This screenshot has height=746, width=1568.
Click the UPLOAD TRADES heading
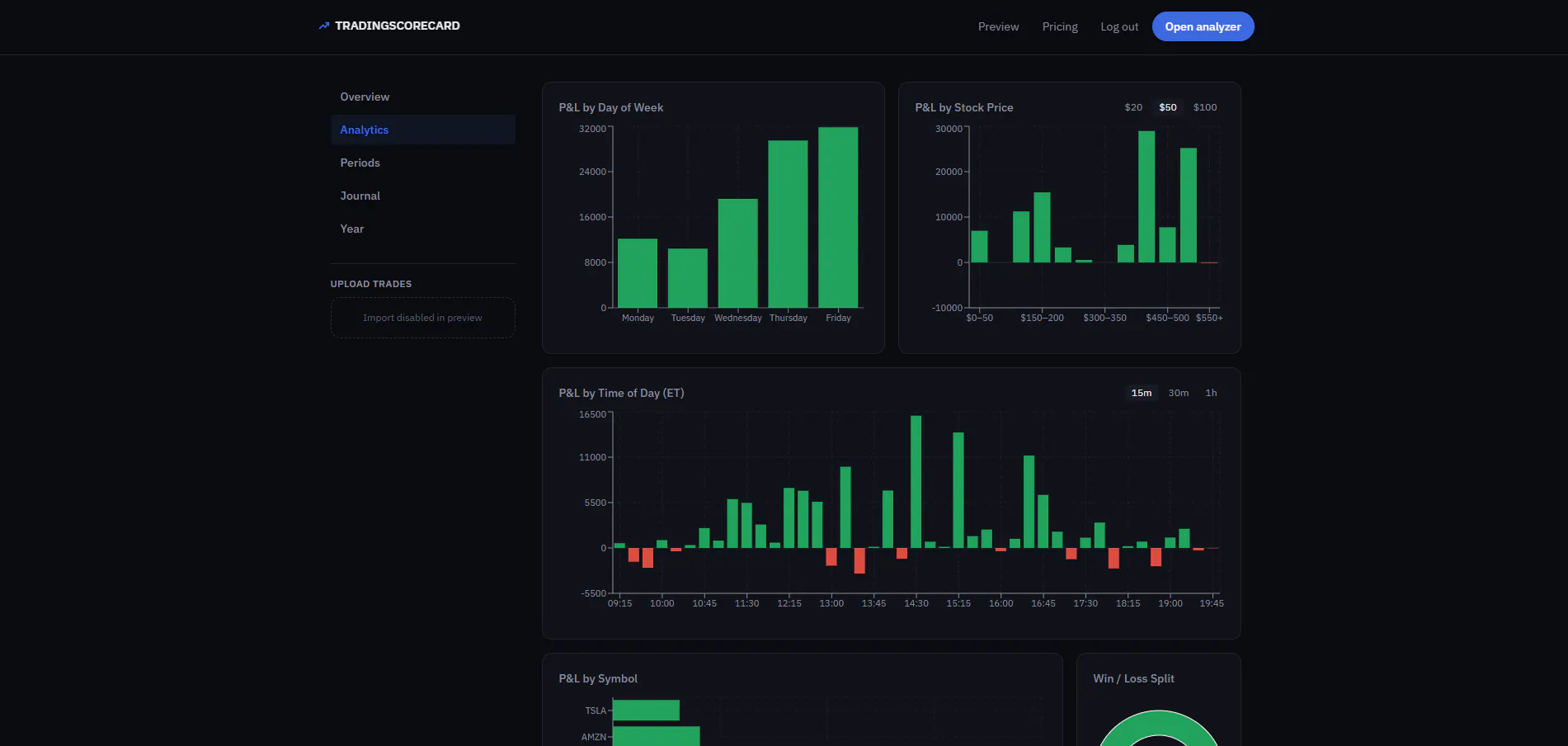371,284
